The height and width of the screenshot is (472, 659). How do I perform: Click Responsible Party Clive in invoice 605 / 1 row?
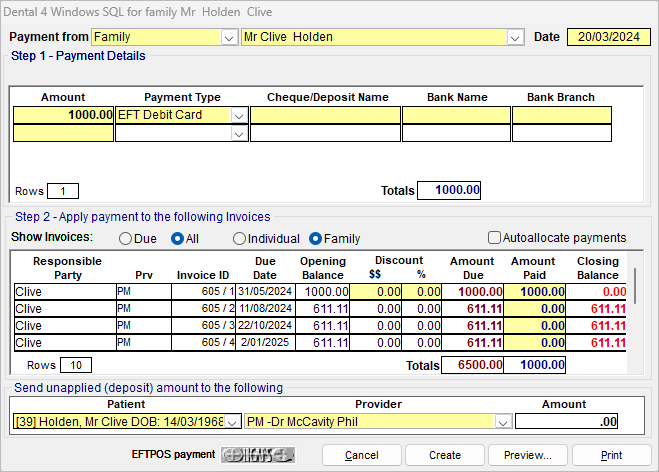[65, 292]
